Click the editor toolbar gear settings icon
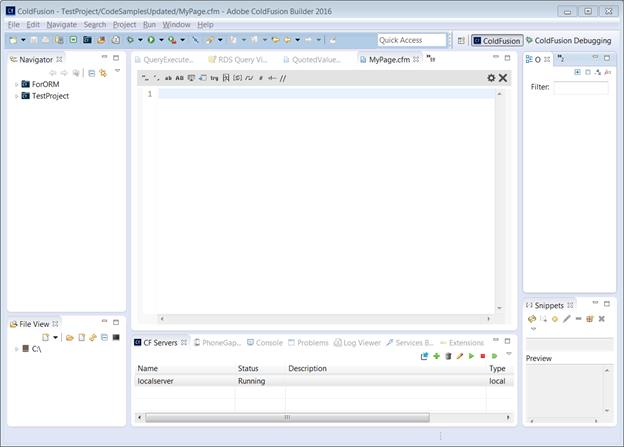The width and height of the screenshot is (624, 447). click(491, 78)
